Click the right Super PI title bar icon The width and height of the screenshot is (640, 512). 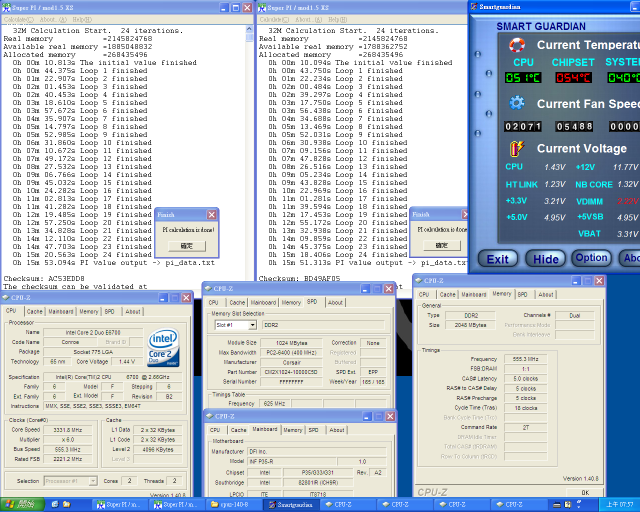tap(262, 8)
